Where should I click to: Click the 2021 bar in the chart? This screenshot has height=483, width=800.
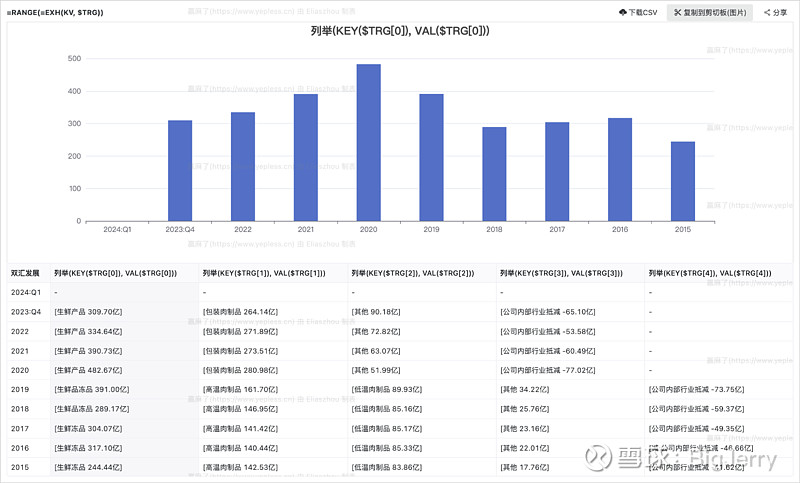pos(306,158)
